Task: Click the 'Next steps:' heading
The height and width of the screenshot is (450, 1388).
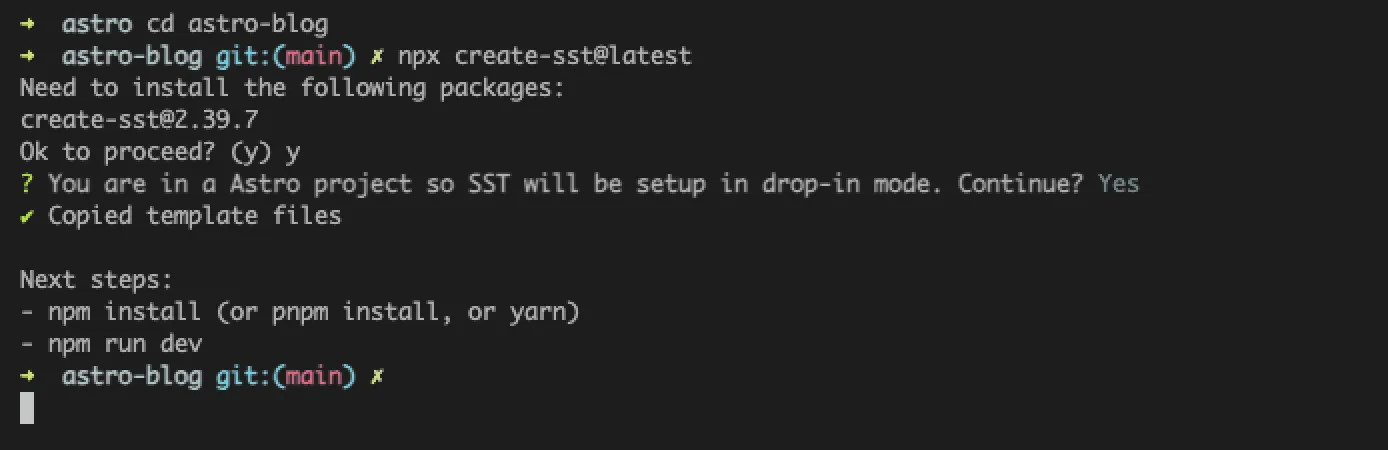Action: point(97,280)
